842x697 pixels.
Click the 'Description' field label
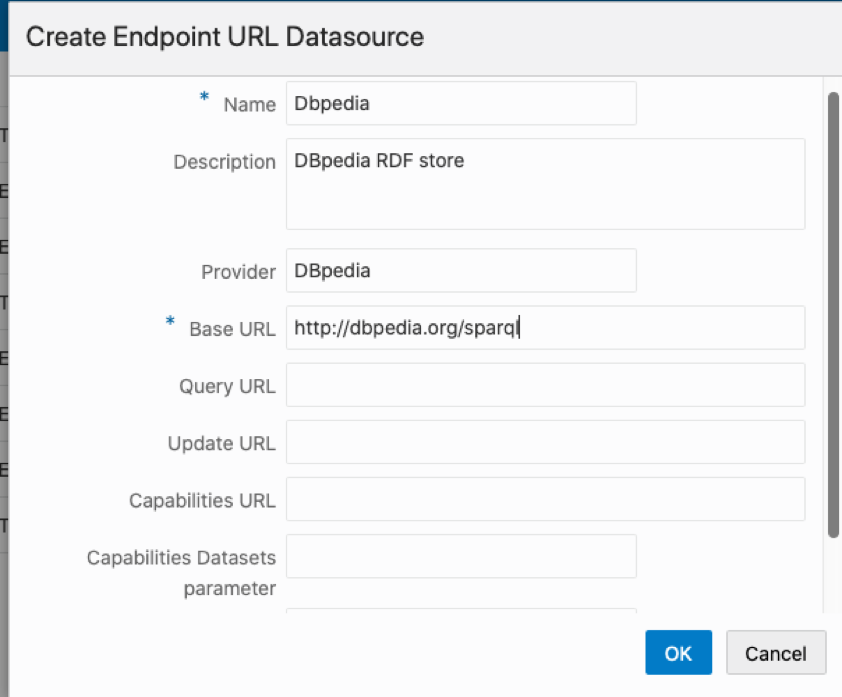click(224, 162)
